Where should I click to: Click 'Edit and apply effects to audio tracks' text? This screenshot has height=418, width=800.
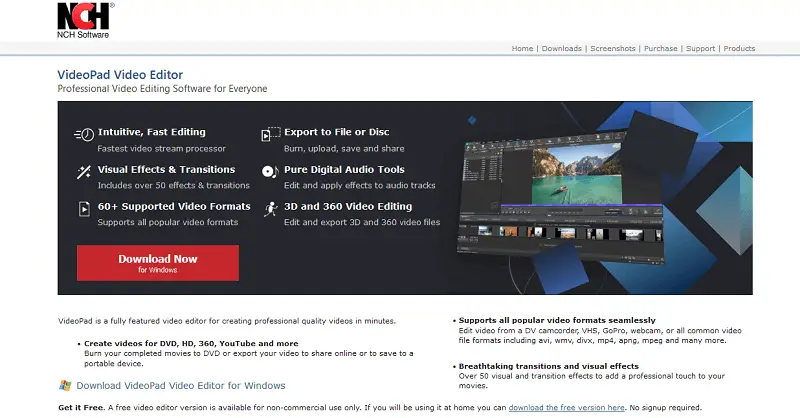tap(360, 185)
